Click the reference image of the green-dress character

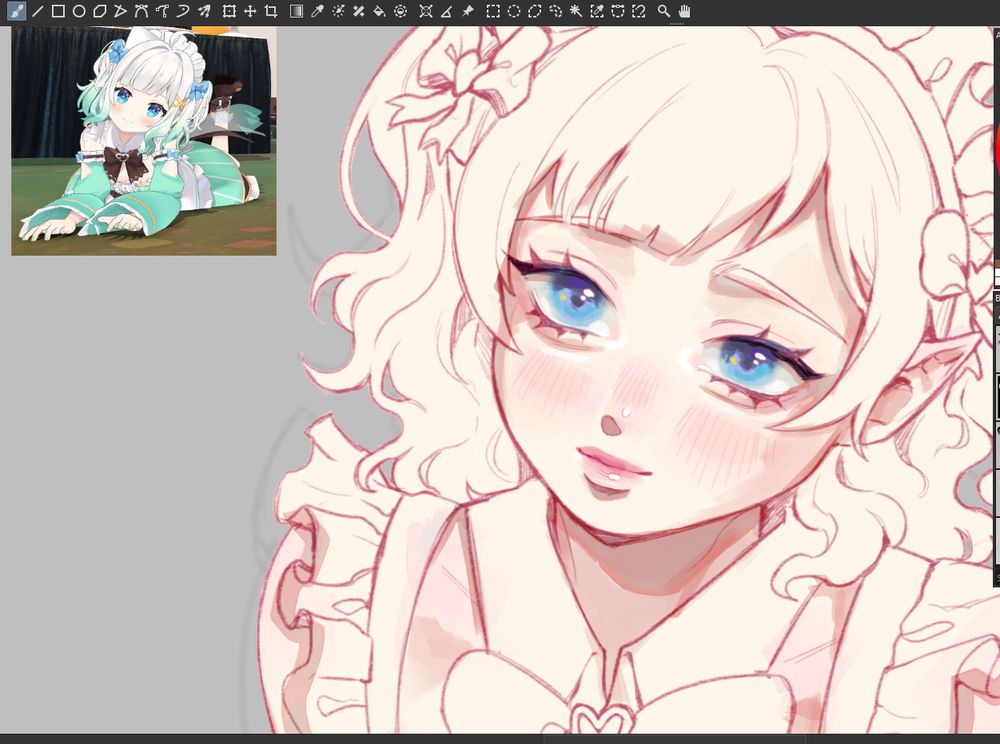[x=144, y=141]
